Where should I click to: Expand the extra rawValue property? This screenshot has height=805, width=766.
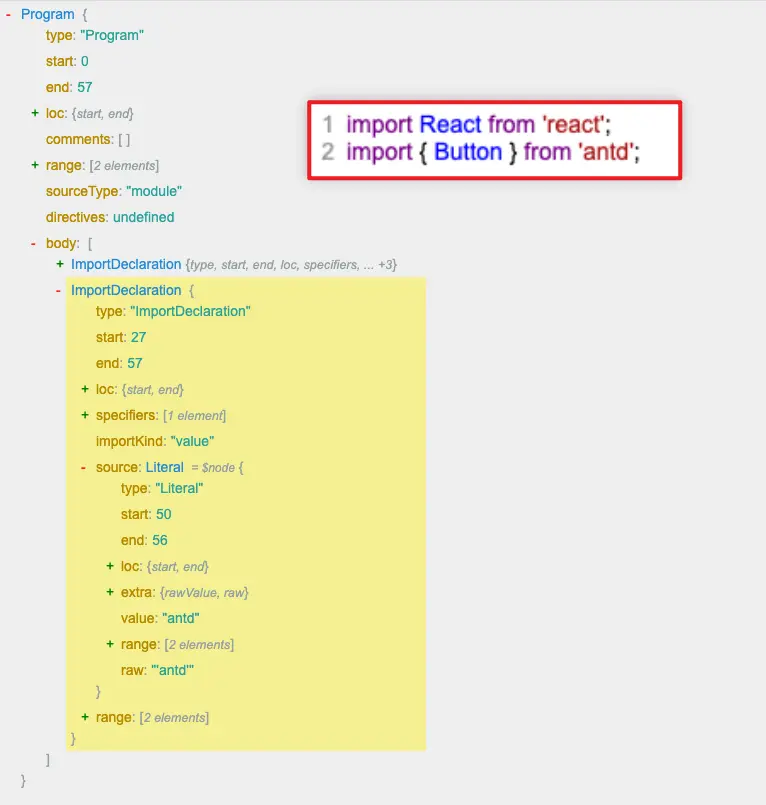point(110,592)
